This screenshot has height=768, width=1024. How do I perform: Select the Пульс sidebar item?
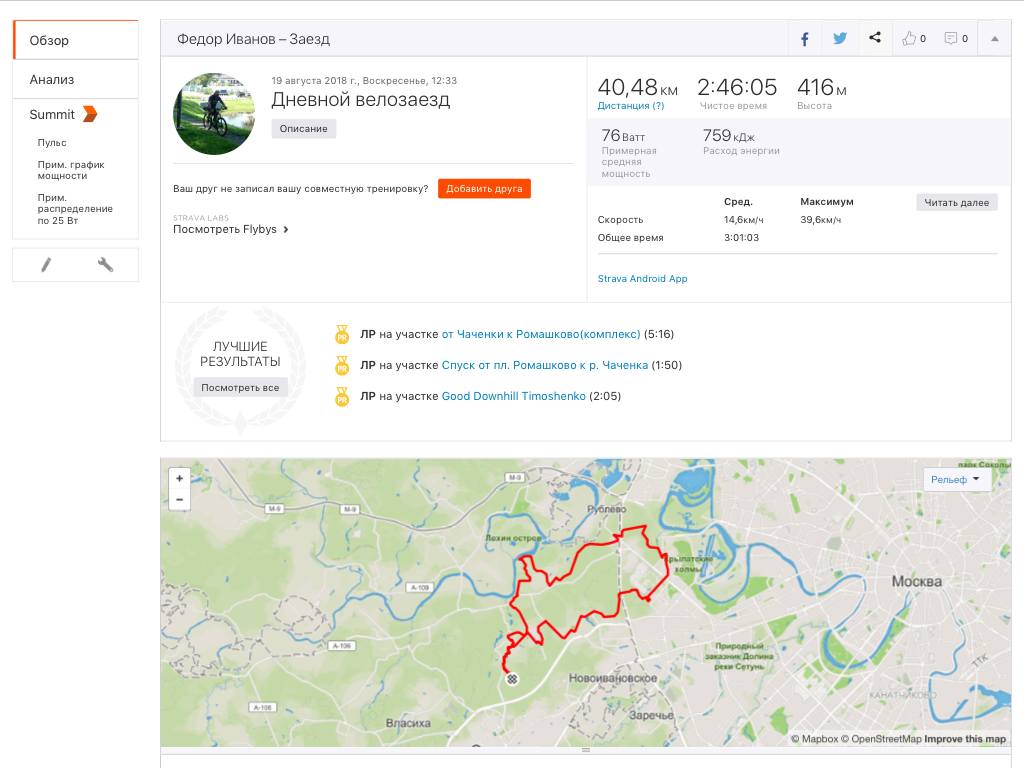click(52, 143)
